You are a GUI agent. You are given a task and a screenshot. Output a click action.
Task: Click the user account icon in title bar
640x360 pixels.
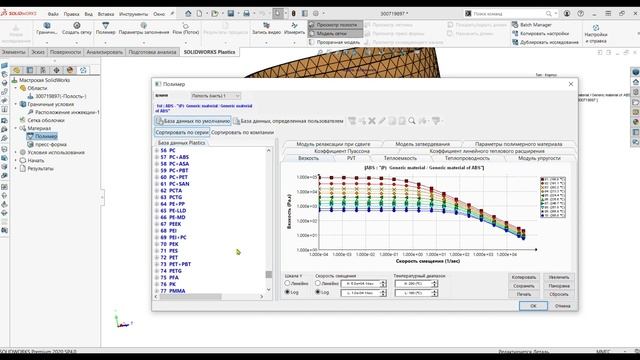click(567, 13)
